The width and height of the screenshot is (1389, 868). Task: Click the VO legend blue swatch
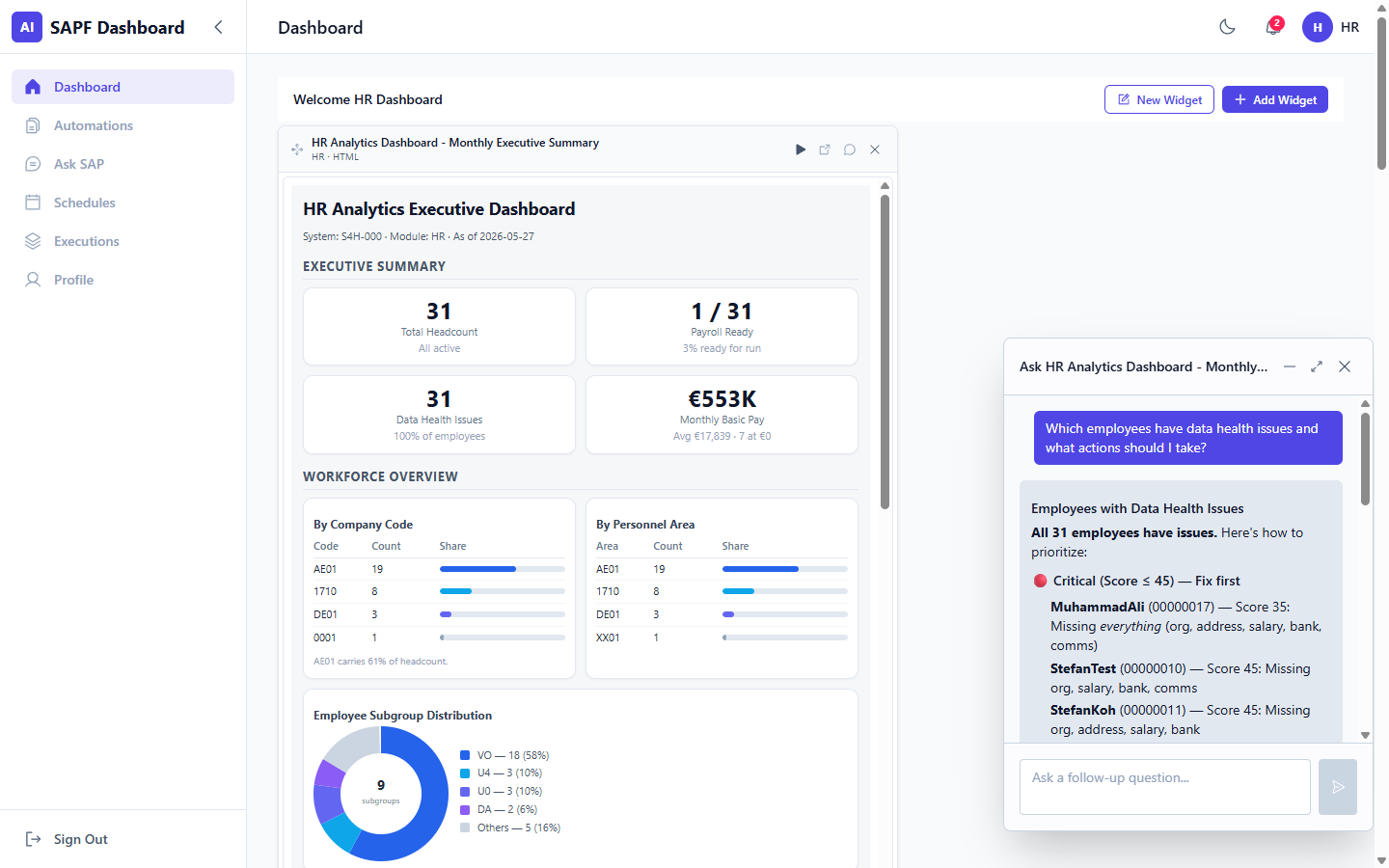coord(465,755)
